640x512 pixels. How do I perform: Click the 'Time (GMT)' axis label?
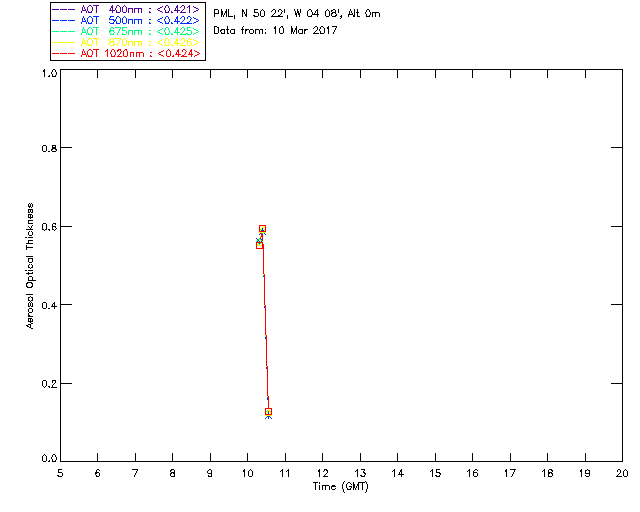(340, 487)
